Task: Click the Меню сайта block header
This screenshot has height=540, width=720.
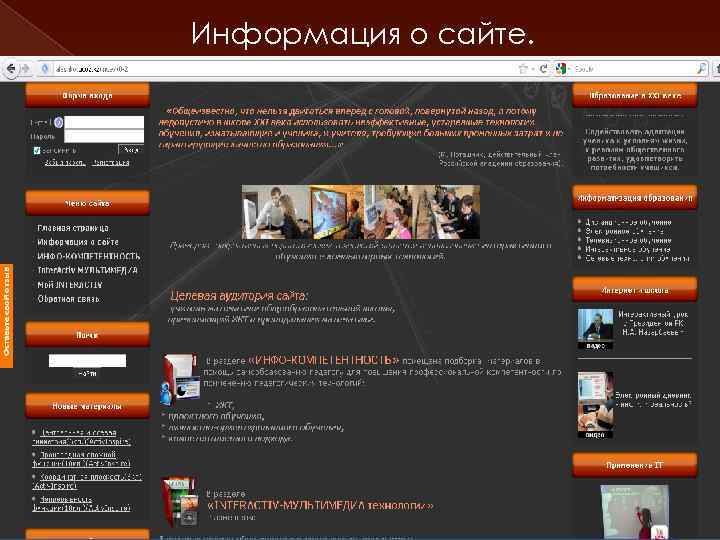Action: click(x=87, y=203)
